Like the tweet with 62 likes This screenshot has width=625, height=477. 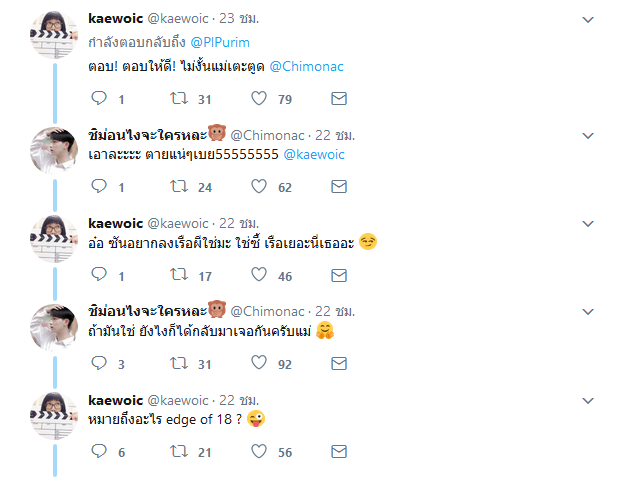tap(259, 186)
